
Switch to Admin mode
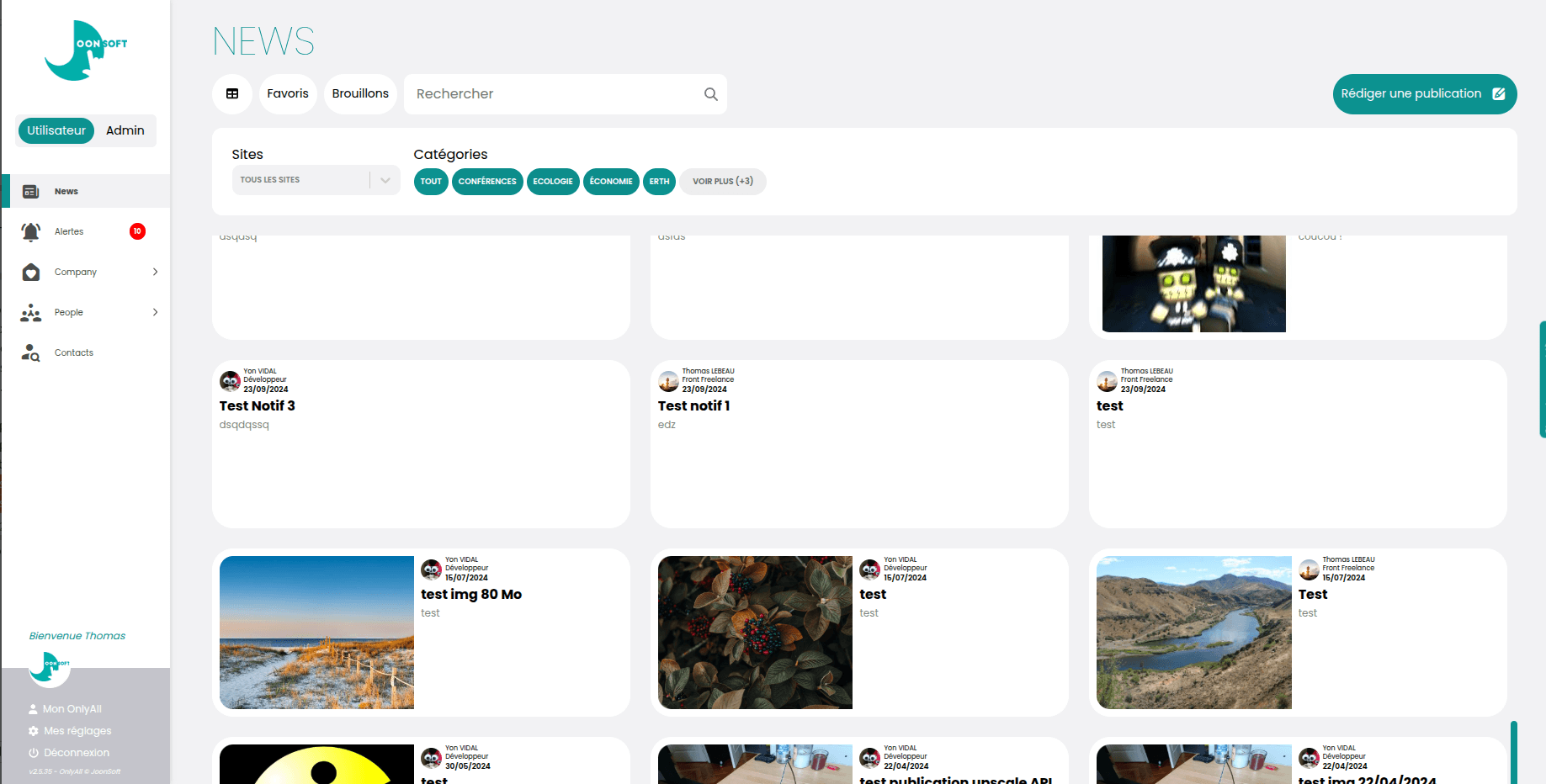coord(125,130)
